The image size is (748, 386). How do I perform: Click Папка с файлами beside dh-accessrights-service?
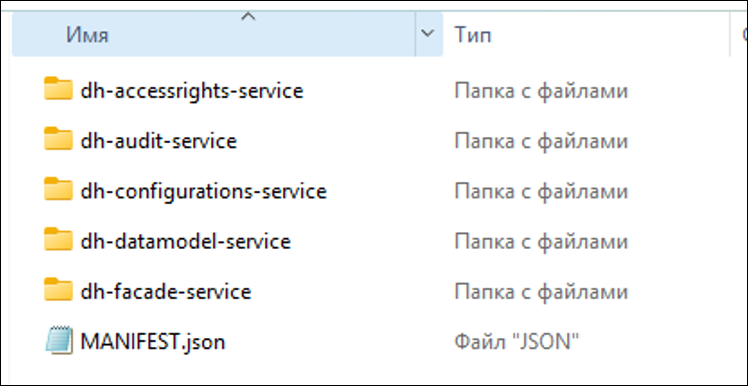tap(541, 91)
